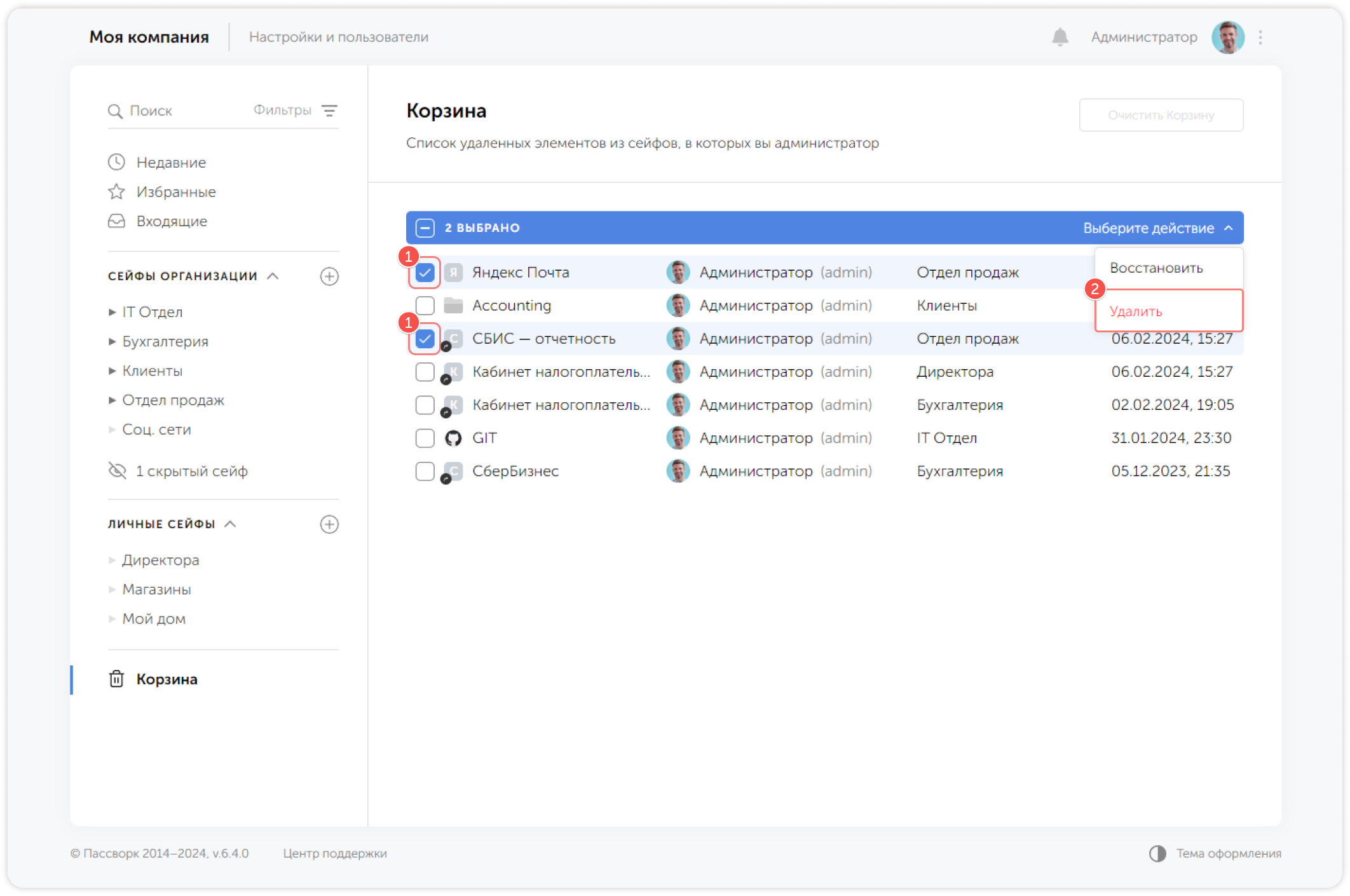Add a new personal safe with plus icon
This screenshot has width=1350, height=896.
329,524
